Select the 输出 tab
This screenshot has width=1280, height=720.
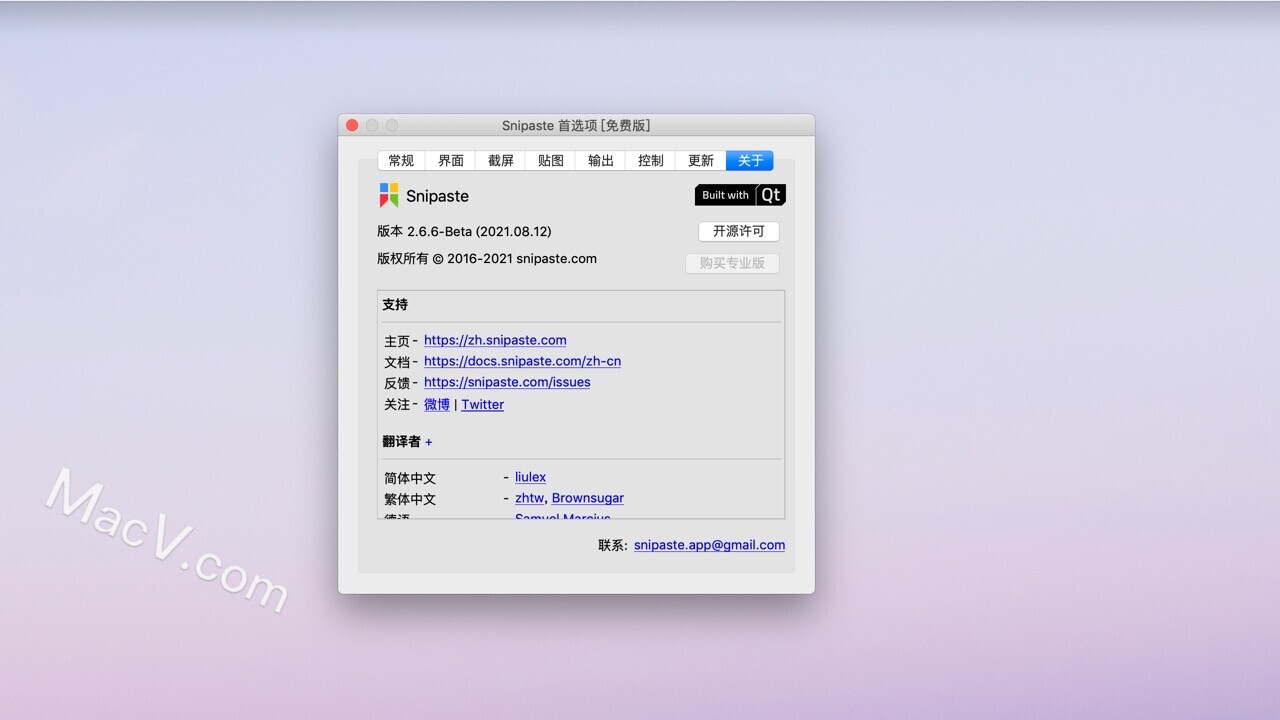pos(600,160)
